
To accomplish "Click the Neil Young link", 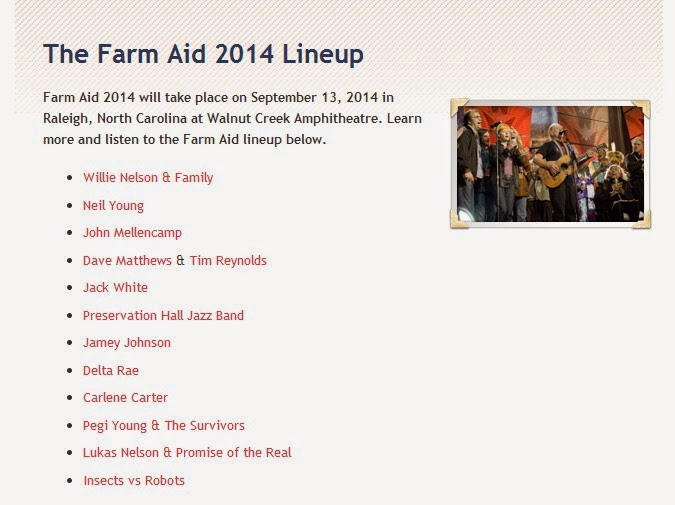I will point(113,206).
